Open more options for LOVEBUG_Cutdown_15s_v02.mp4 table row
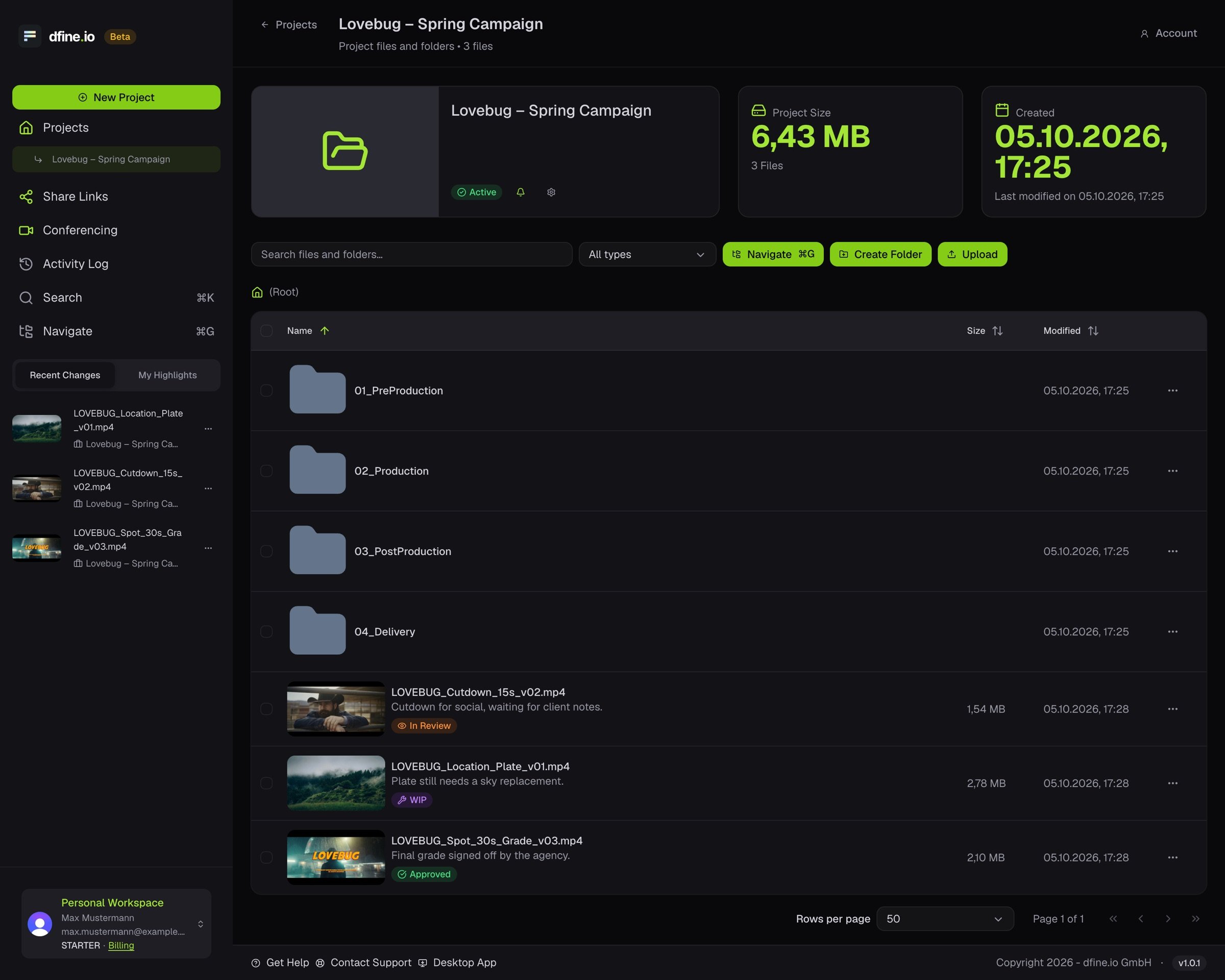Viewport: 1225px width, 980px height. (x=1173, y=708)
